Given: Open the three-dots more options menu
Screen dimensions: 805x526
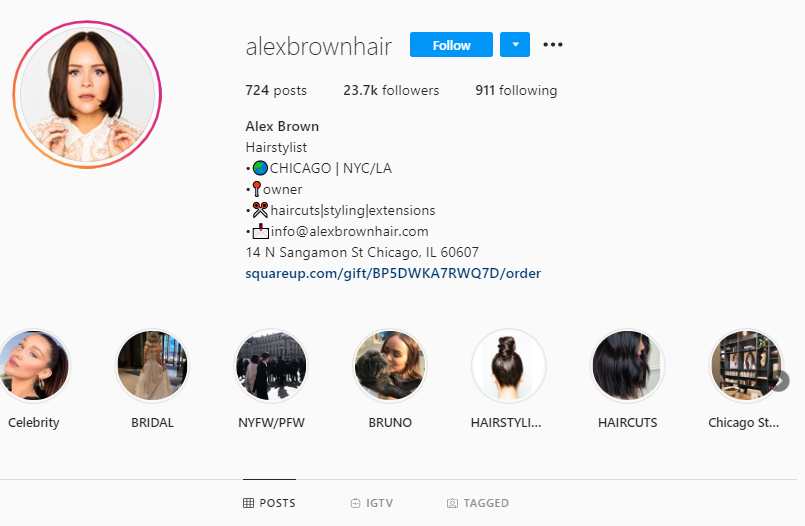Looking at the screenshot, I should (x=553, y=45).
